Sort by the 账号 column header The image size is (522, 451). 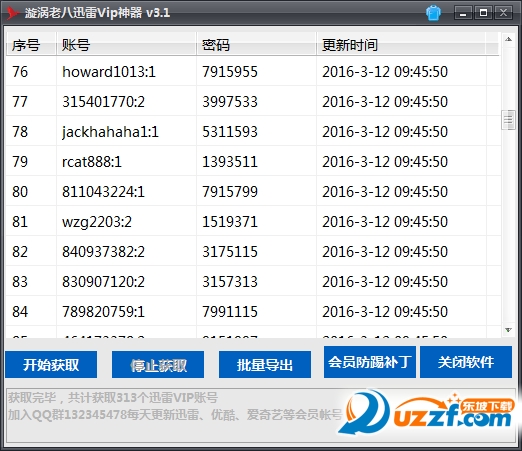pos(126,44)
